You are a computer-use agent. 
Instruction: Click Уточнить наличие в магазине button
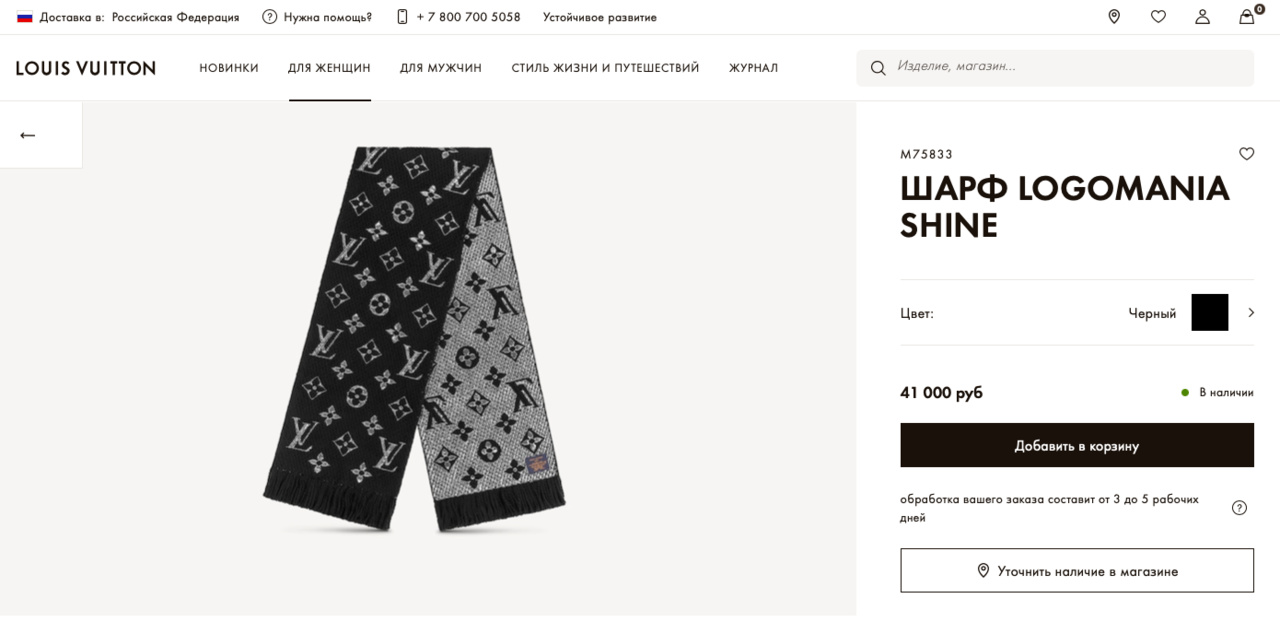1077,571
